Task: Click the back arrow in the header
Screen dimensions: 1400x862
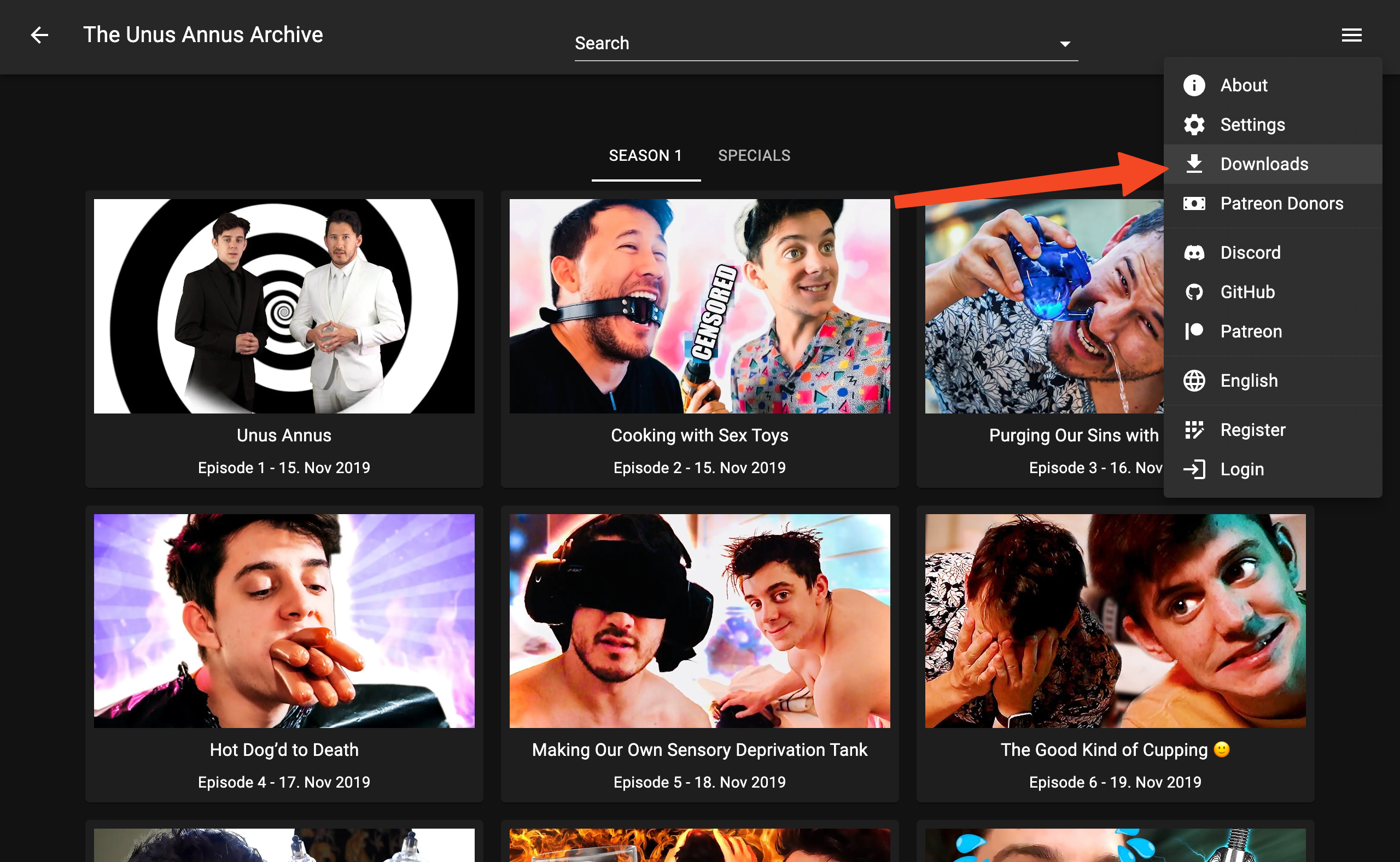Action: pyautogui.click(x=39, y=36)
